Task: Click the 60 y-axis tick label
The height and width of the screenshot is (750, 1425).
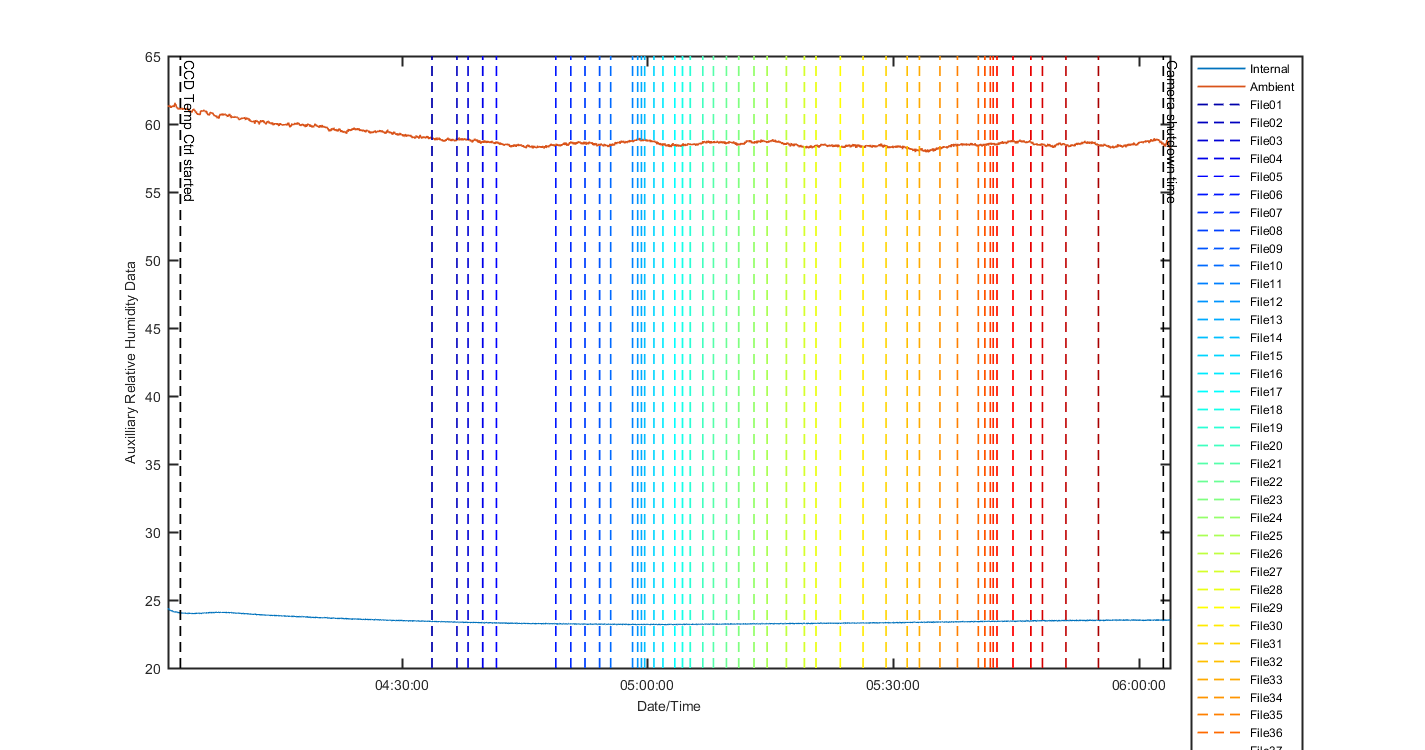Action: click(153, 125)
